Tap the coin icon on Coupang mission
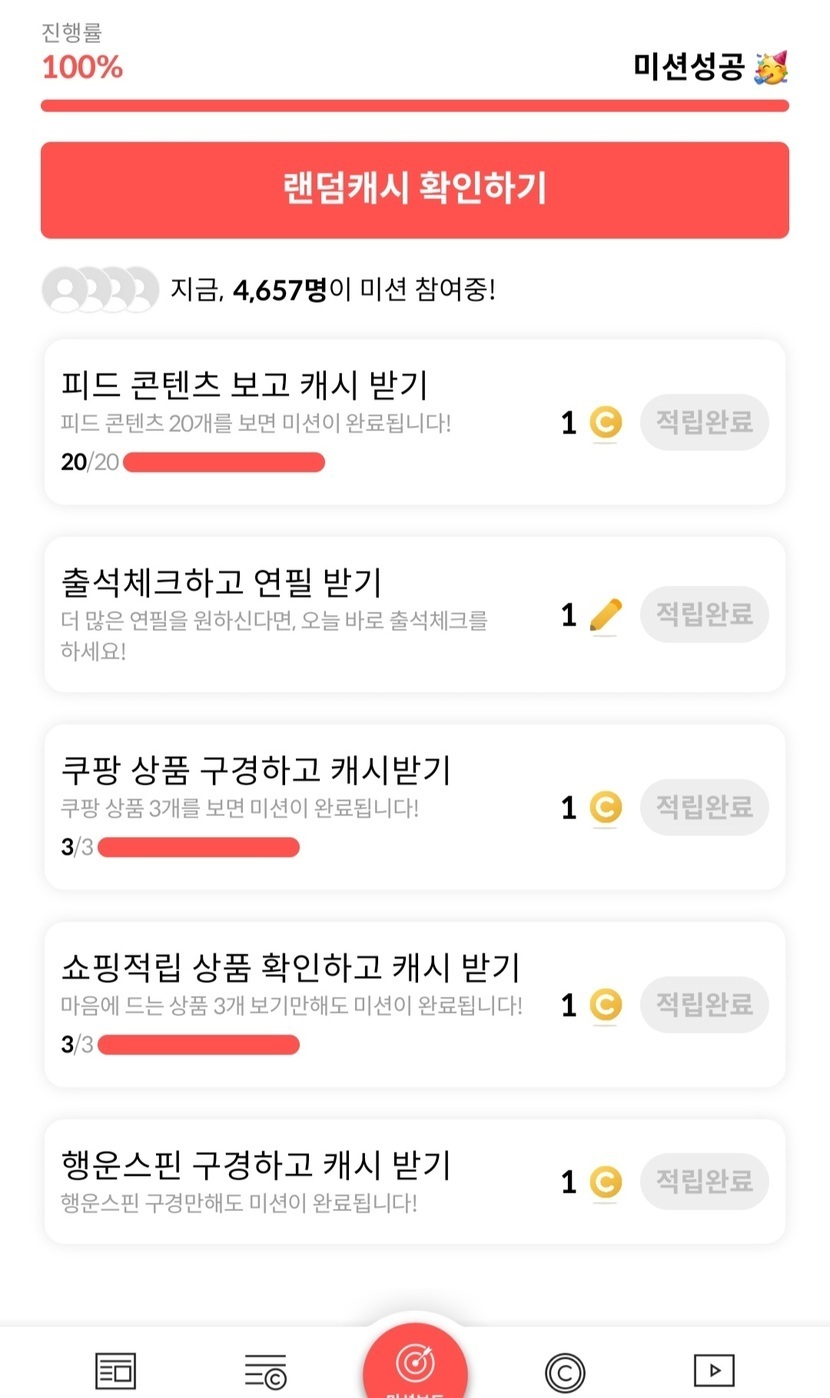 click(x=605, y=807)
